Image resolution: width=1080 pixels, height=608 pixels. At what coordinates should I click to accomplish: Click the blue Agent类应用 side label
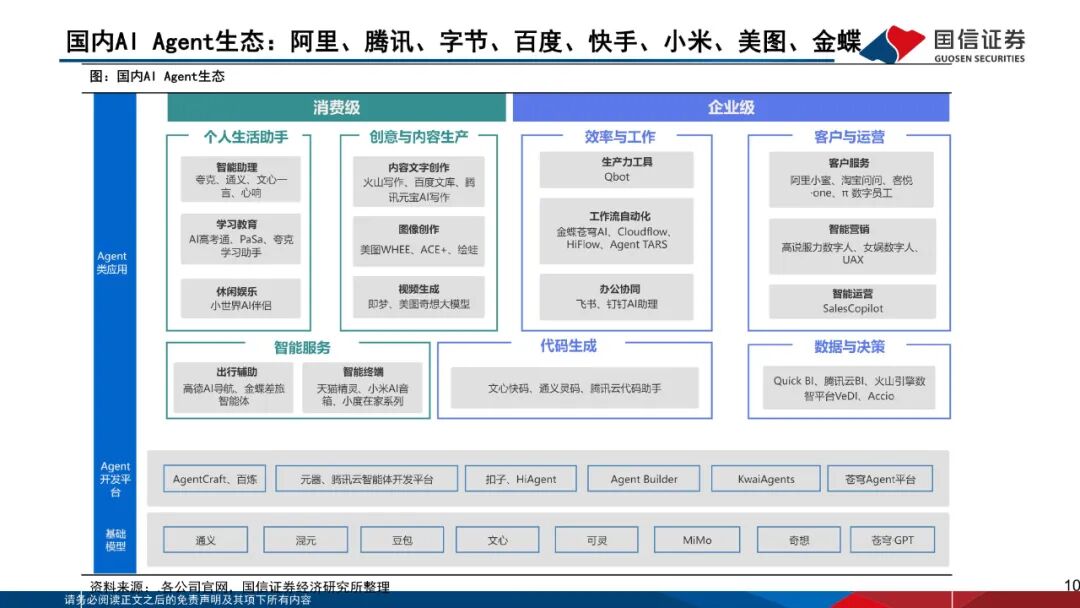tap(113, 263)
